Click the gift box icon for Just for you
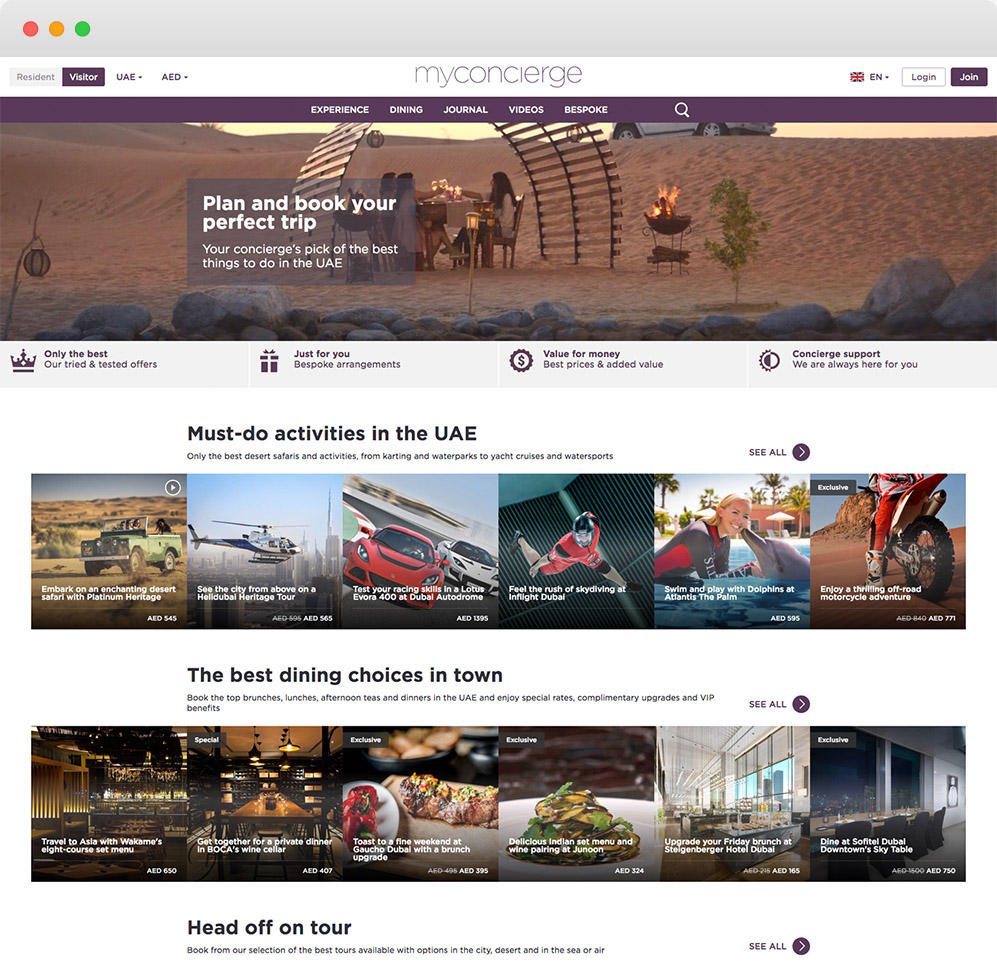The height and width of the screenshot is (964, 997). (269, 361)
